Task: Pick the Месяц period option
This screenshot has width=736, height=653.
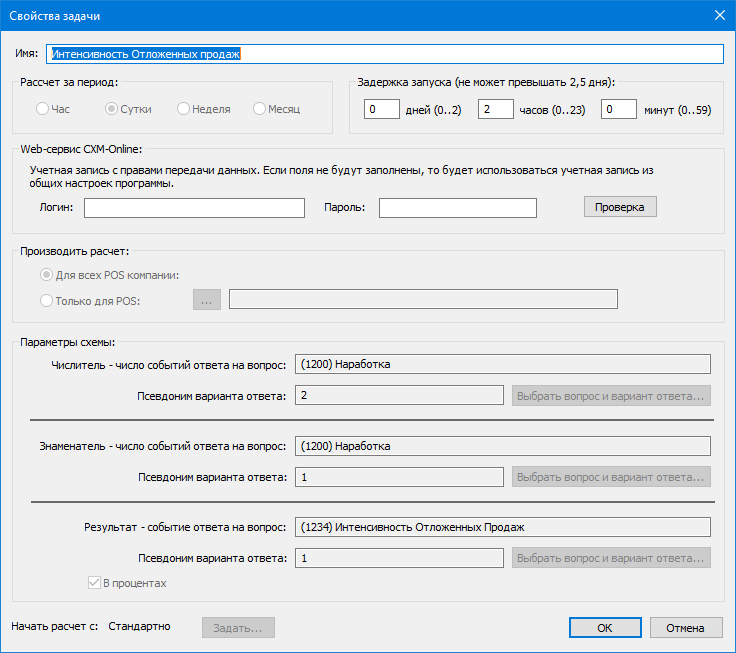Action: [260, 109]
